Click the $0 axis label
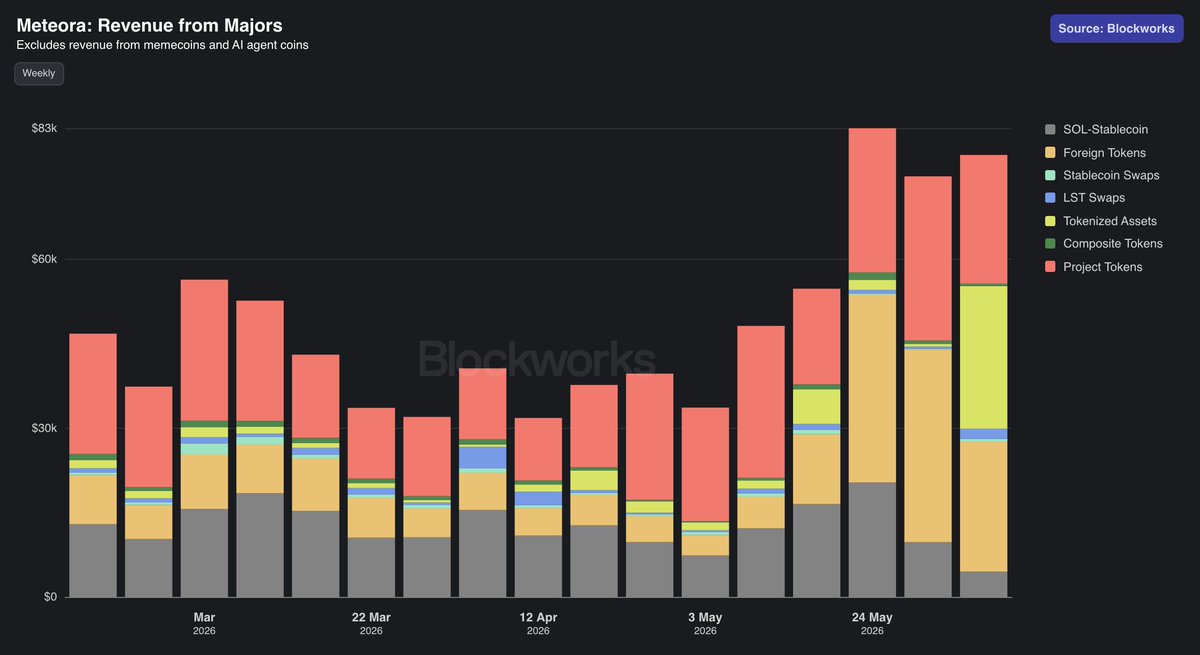Image resolution: width=1200 pixels, height=655 pixels. tap(49, 597)
